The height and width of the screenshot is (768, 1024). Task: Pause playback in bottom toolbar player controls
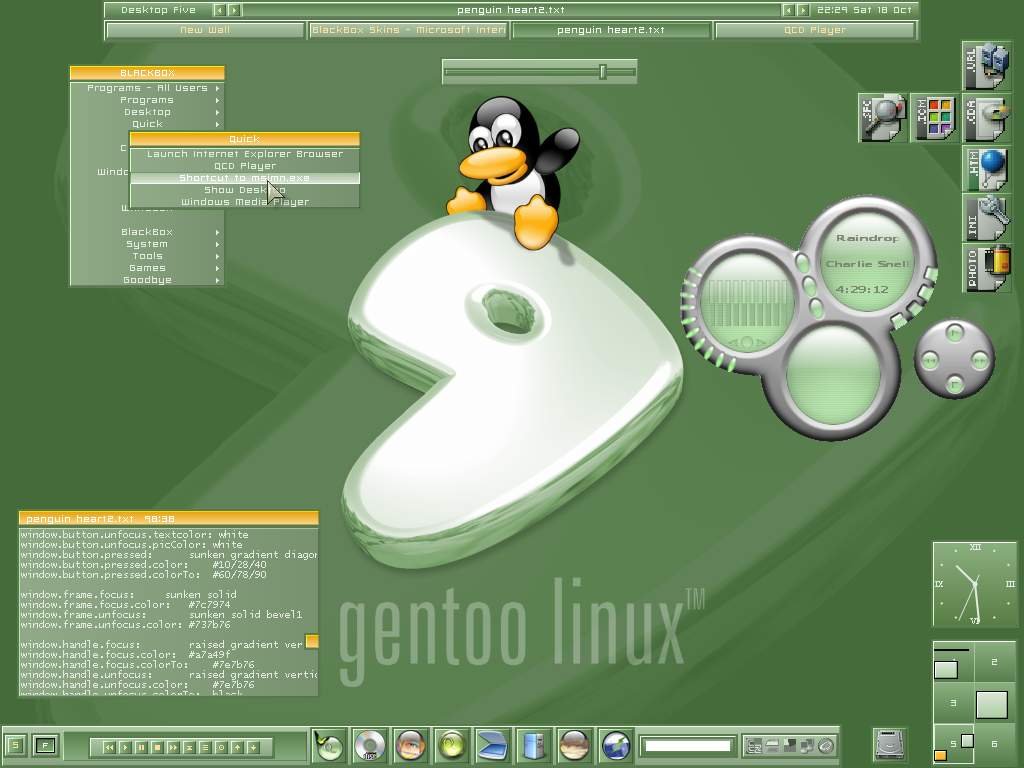141,747
